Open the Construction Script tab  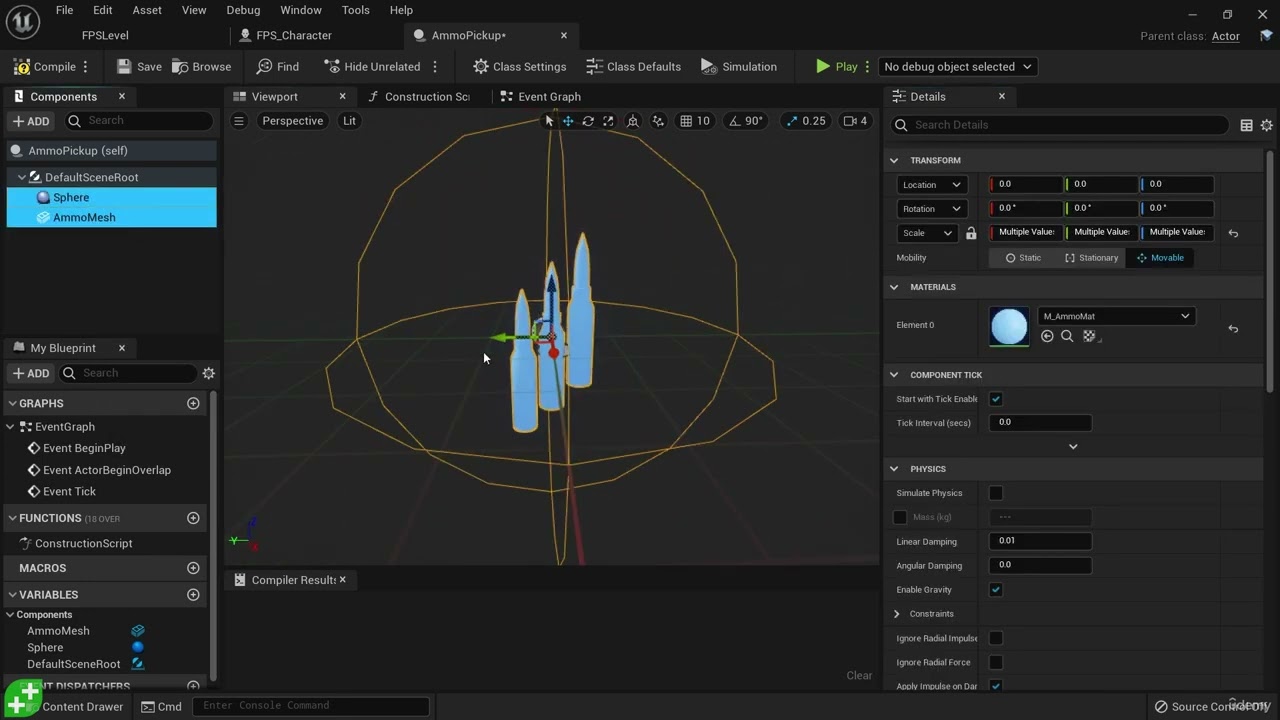click(x=419, y=97)
